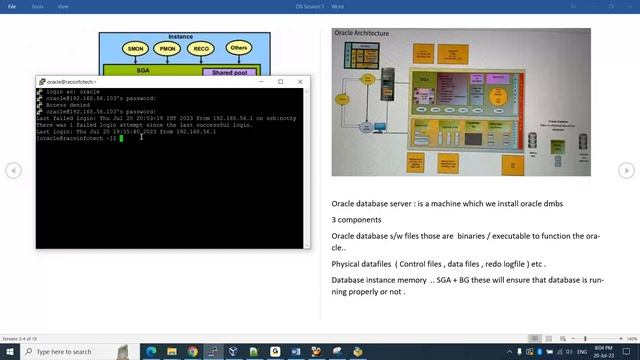
Task: Click the Others oval in Instance diagram
Action: pos(239,48)
